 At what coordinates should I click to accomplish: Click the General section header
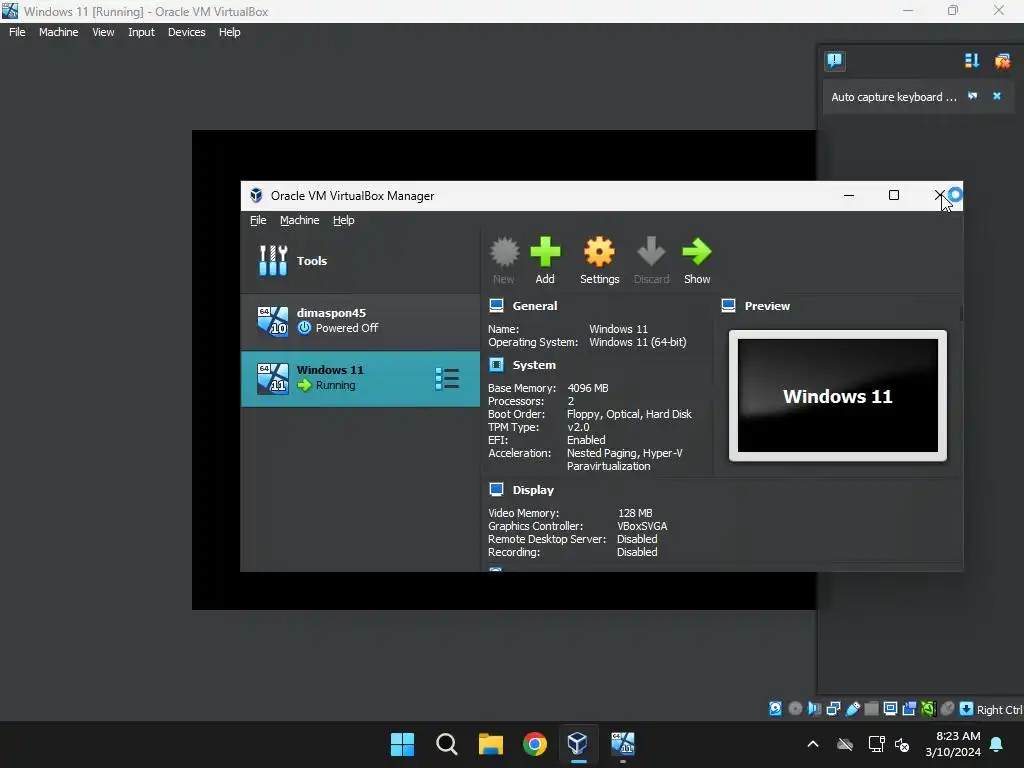(535, 306)
